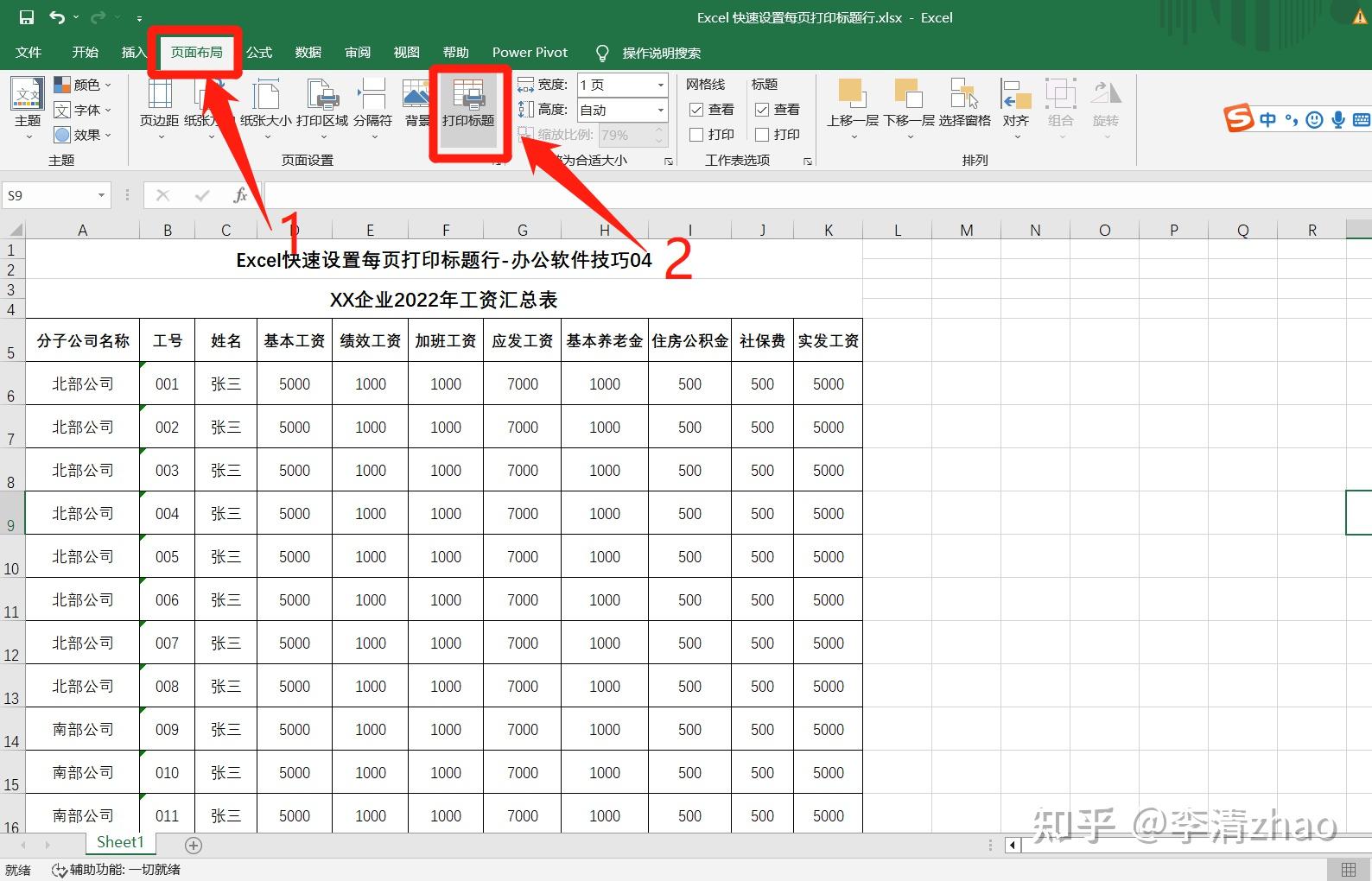The width and height of the screenshot is (1372, 881).
Task: Click the Name Box showing S9
Action: 48,195
